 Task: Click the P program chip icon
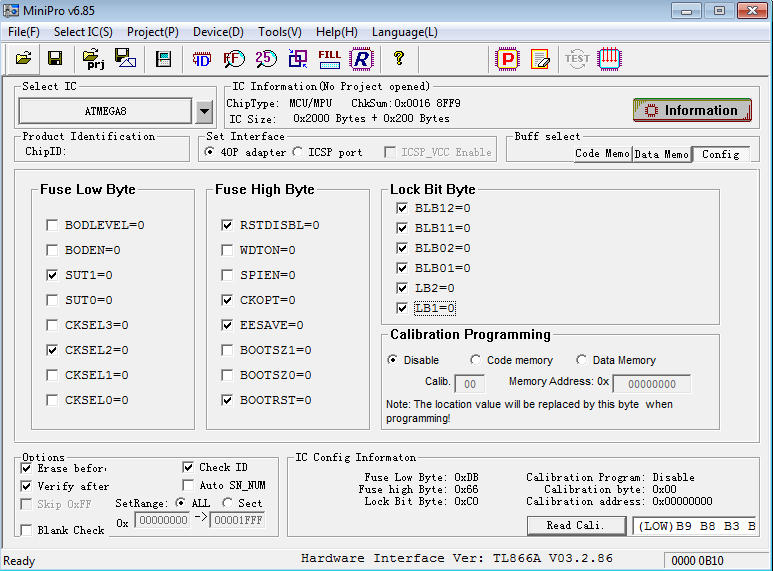click(x=508, y=59)
